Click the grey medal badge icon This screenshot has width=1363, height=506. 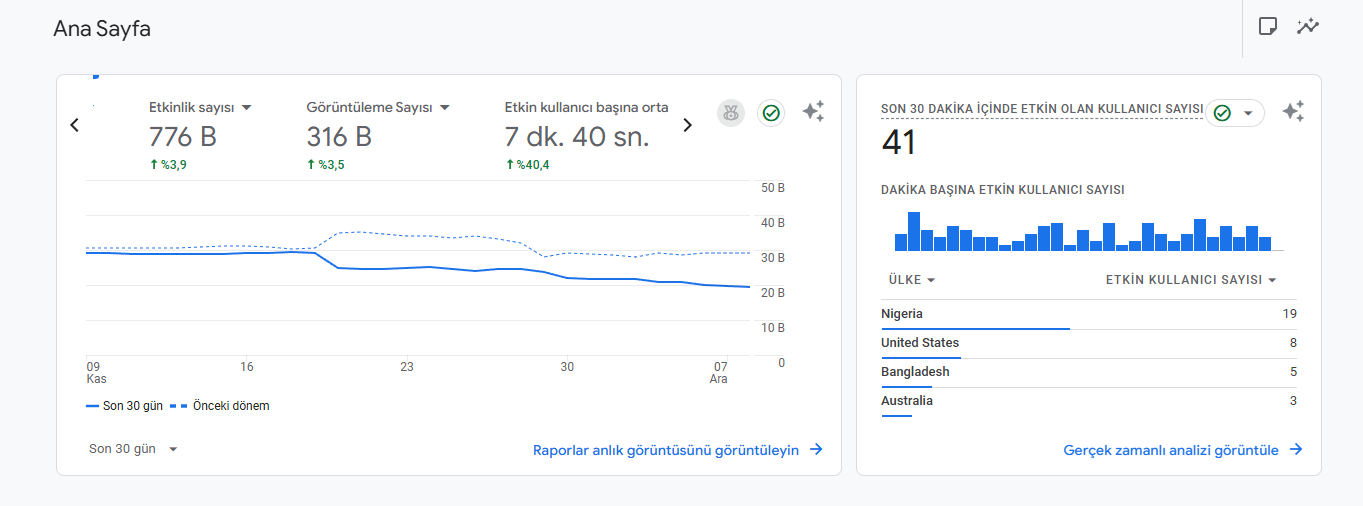[731, 113]
